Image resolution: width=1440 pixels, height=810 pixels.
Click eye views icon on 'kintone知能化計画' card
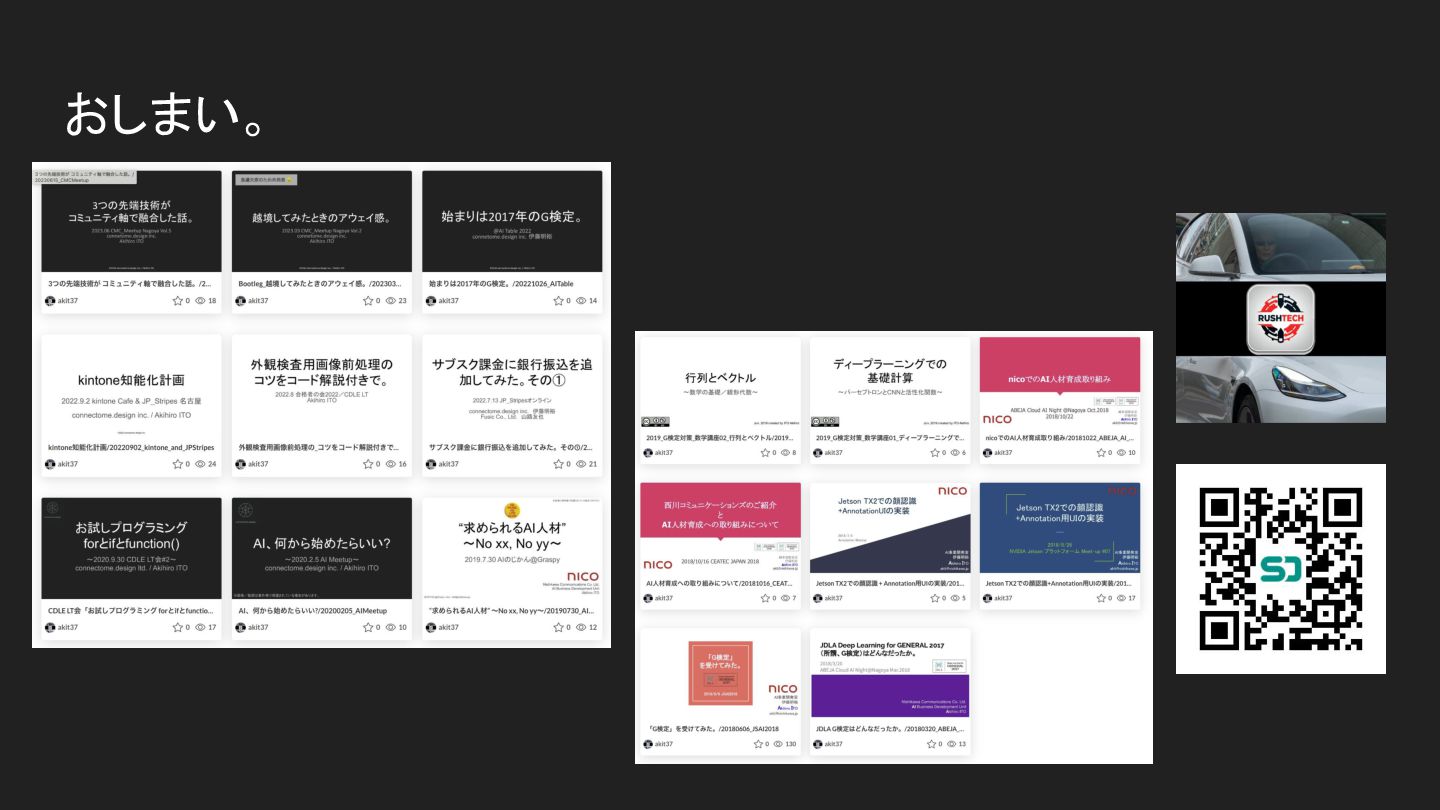pyautogui.click(x=200, y=464)
